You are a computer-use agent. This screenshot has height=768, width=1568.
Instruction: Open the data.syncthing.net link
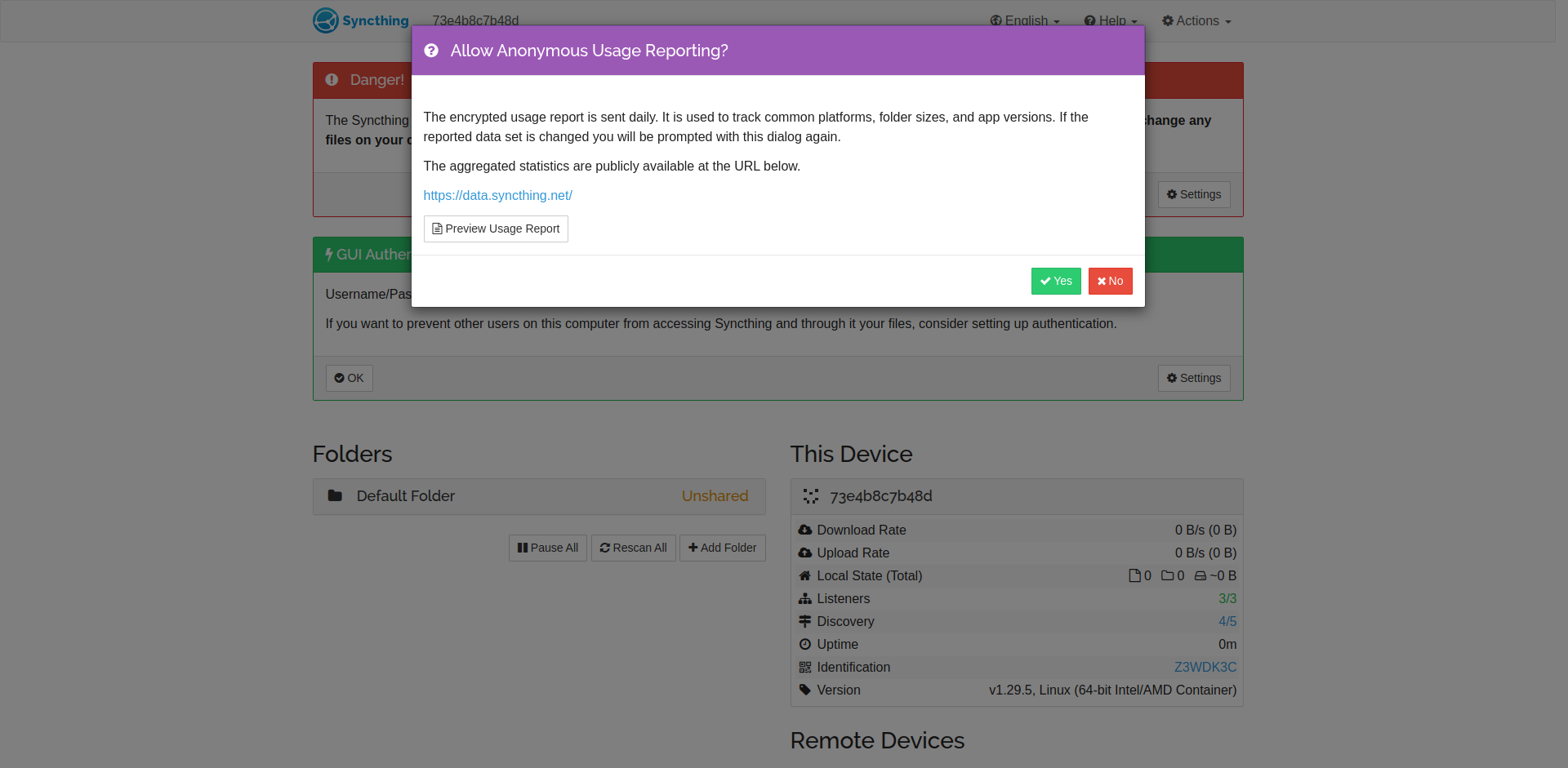[x=497, y=196]
